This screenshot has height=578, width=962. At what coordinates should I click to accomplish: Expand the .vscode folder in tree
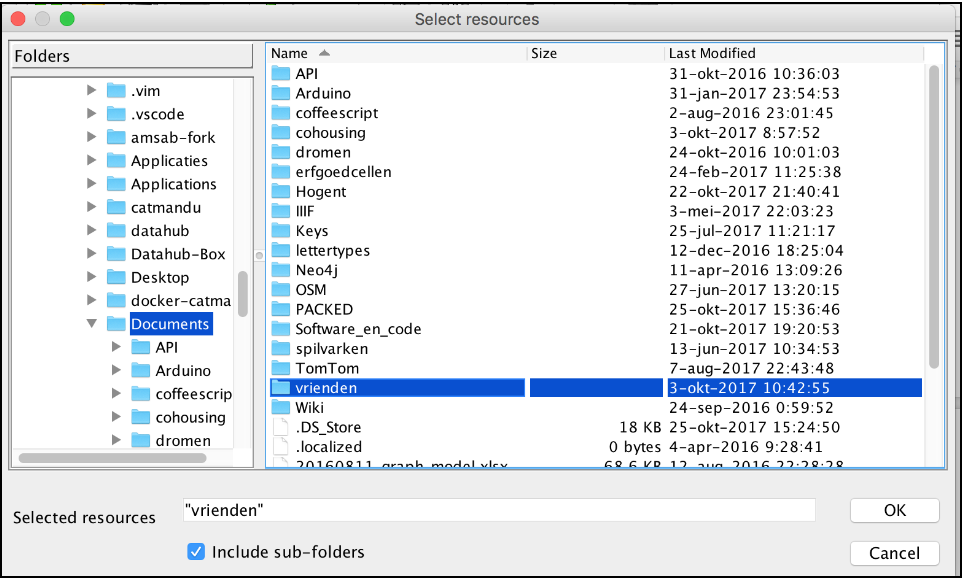[x=92, y=114]
